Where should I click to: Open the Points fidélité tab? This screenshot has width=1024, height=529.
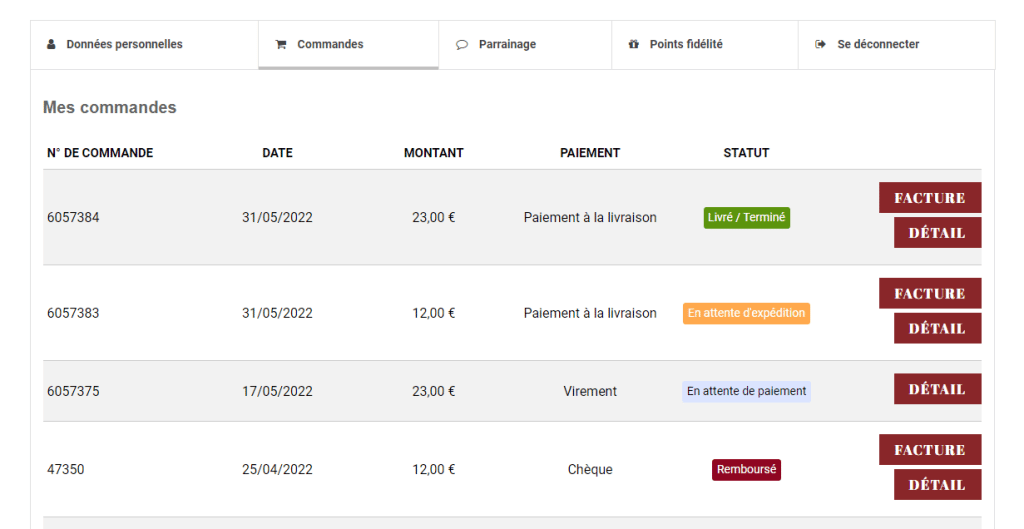[705, 44]
